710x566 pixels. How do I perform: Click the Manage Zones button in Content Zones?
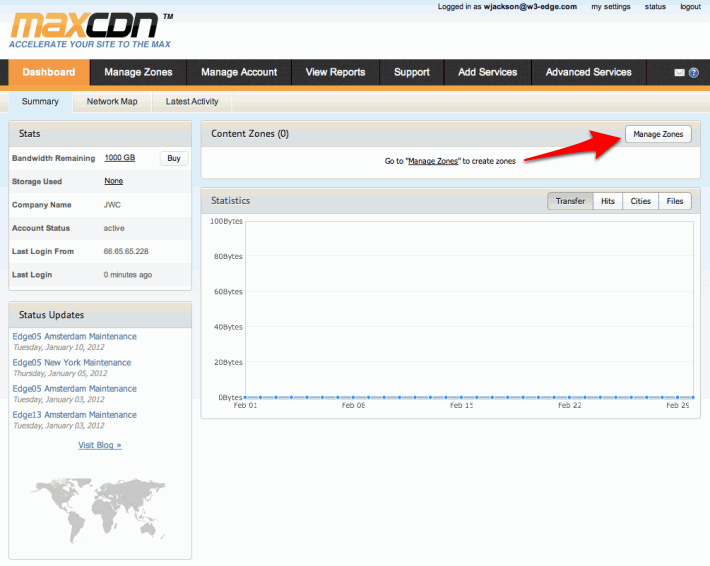click(x=658, y=134)
